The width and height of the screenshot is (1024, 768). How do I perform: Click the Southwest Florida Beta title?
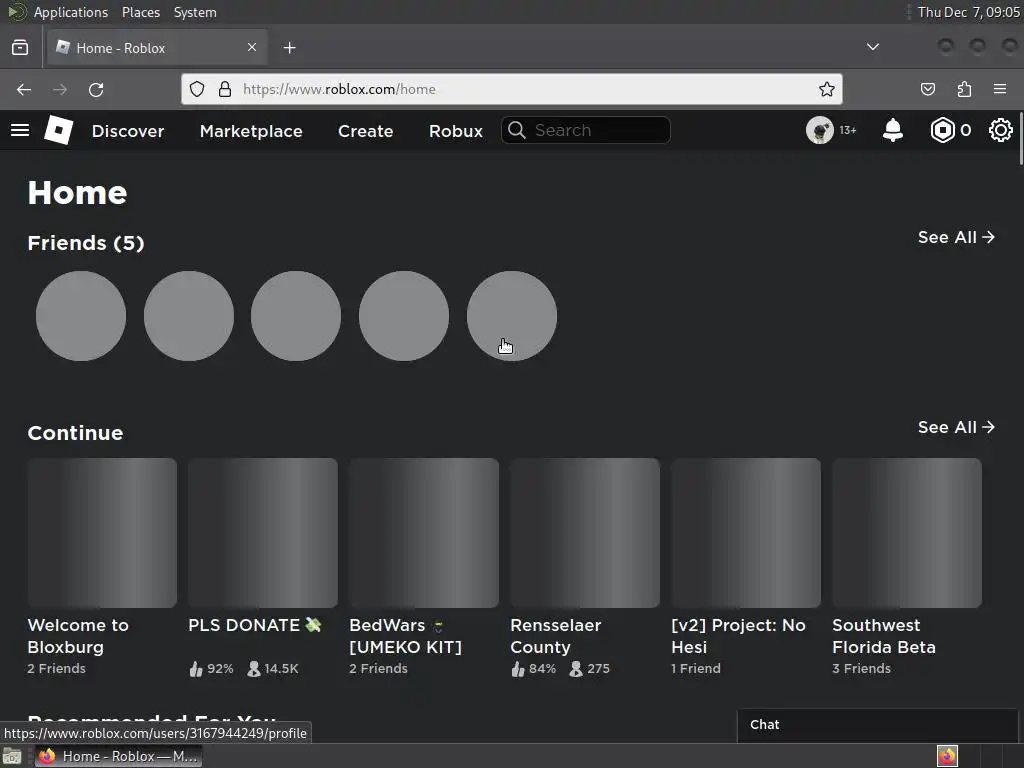tap(884, 636)
